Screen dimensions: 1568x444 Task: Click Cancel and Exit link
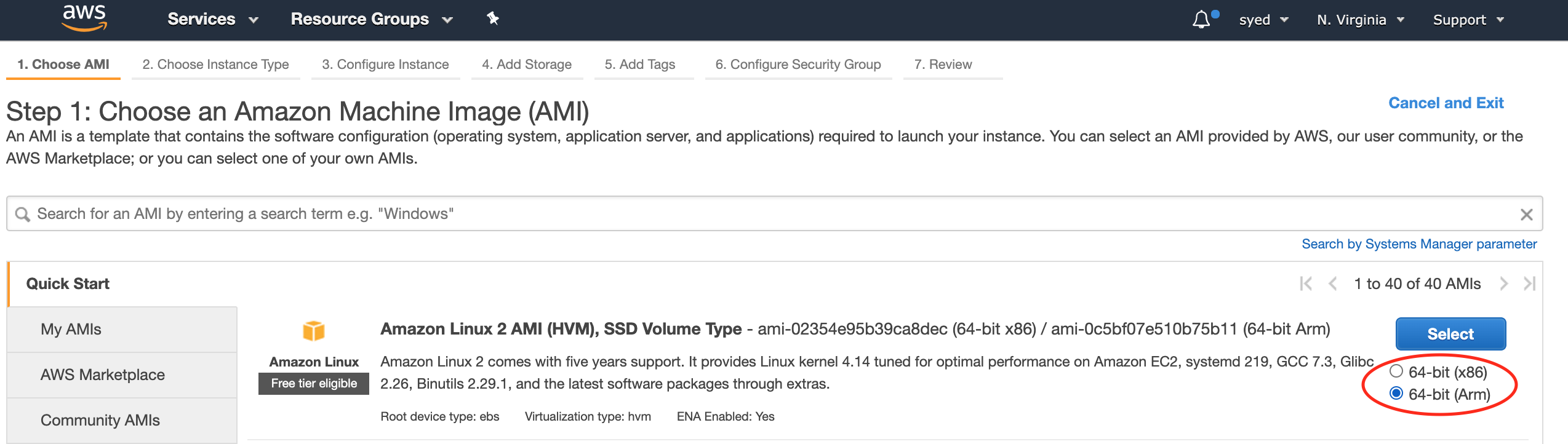(1446, 103)
